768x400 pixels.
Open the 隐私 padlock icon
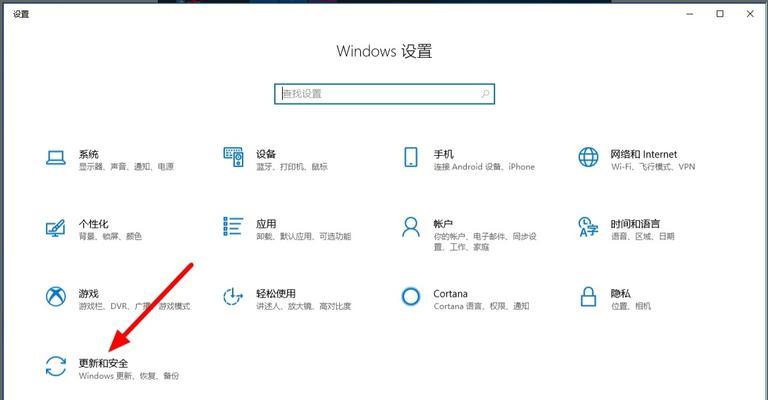[x=588, y=297]
